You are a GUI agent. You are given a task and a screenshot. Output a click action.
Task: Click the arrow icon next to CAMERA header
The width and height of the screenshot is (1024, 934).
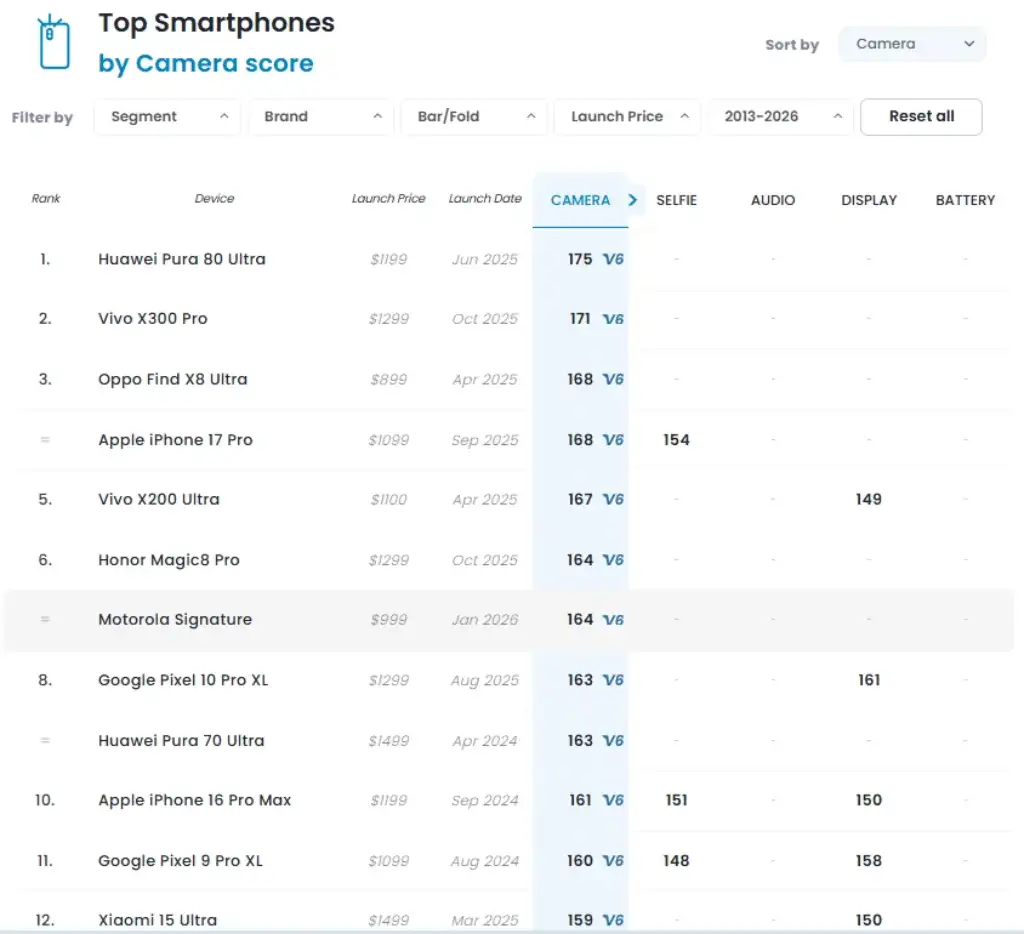pos(633,200)
